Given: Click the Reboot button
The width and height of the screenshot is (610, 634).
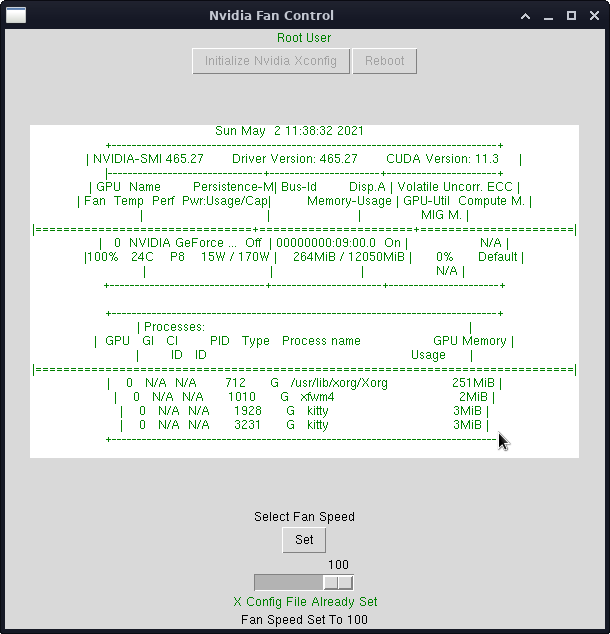Looking at the screenshot, I should tap(384, 61).
